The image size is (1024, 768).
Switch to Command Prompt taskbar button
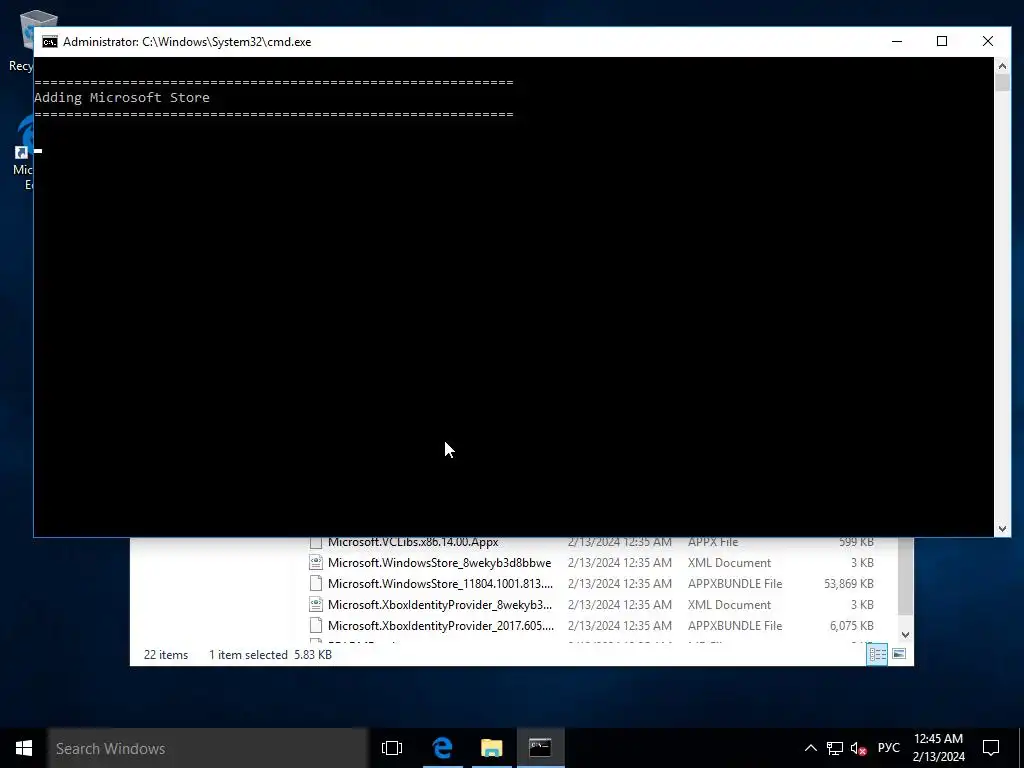(541, 748)
